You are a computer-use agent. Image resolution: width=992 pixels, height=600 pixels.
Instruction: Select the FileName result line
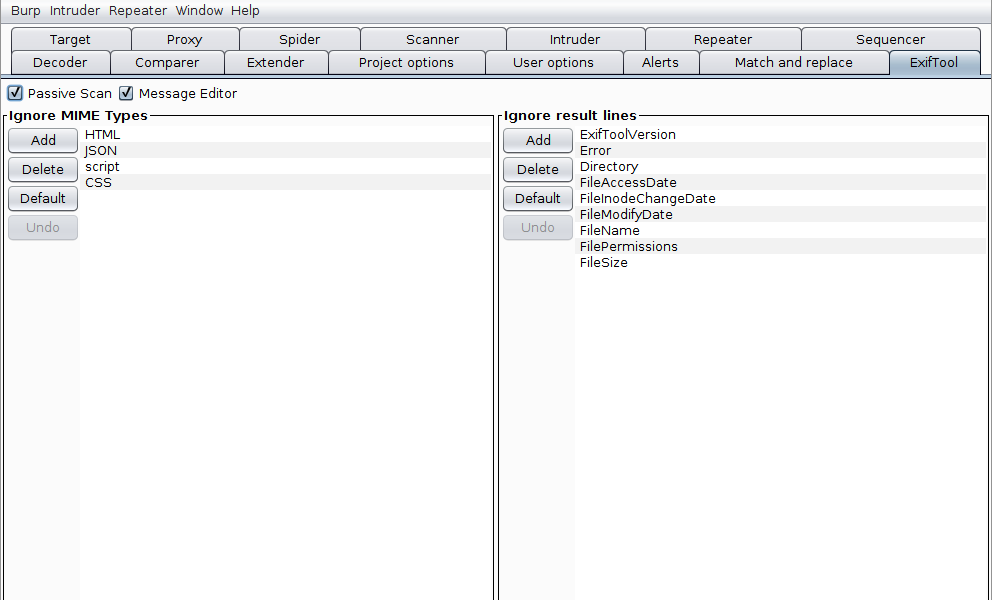[x=781, y=230]
